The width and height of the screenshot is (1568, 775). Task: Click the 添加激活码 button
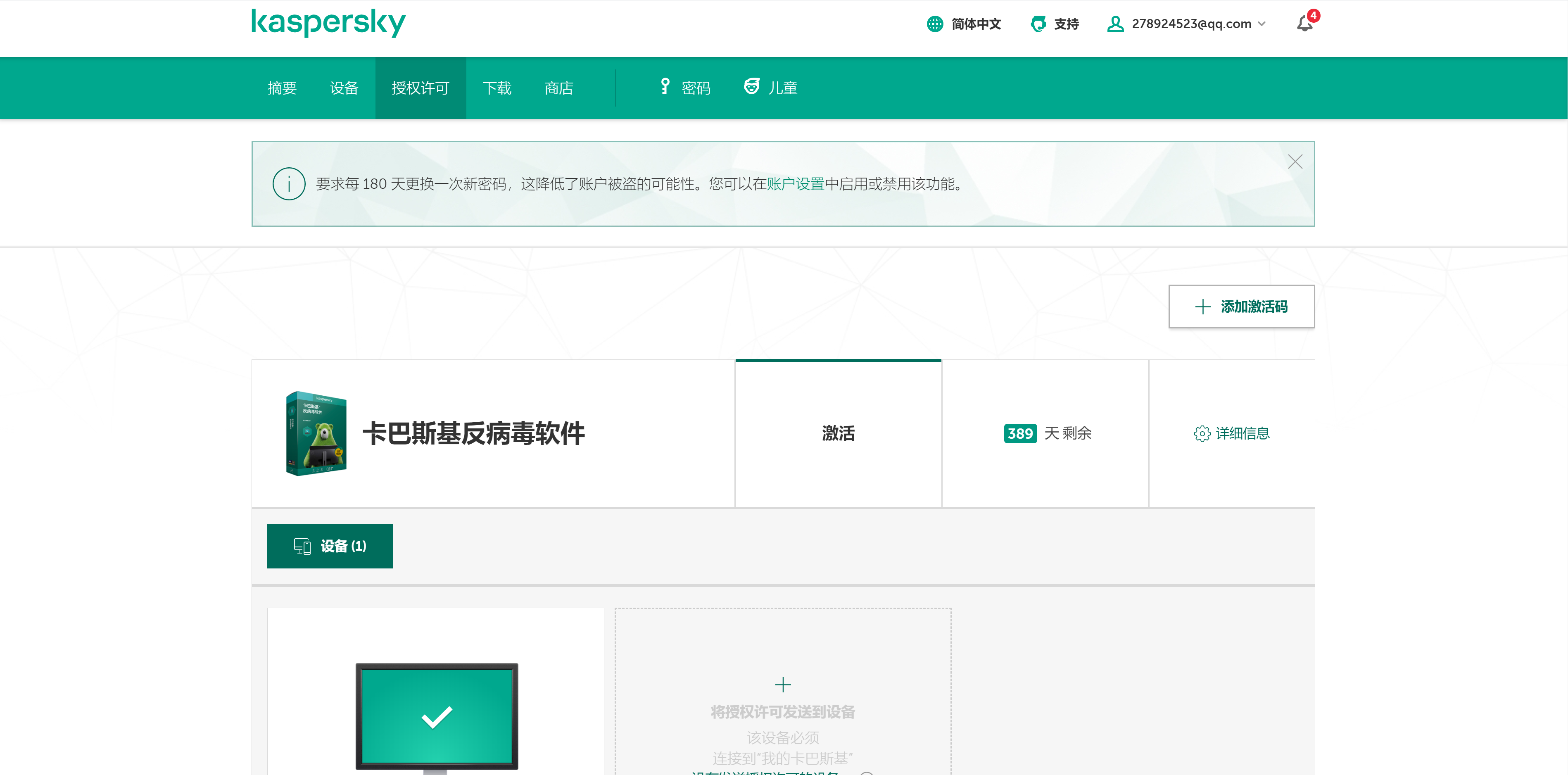(1241, 306)
